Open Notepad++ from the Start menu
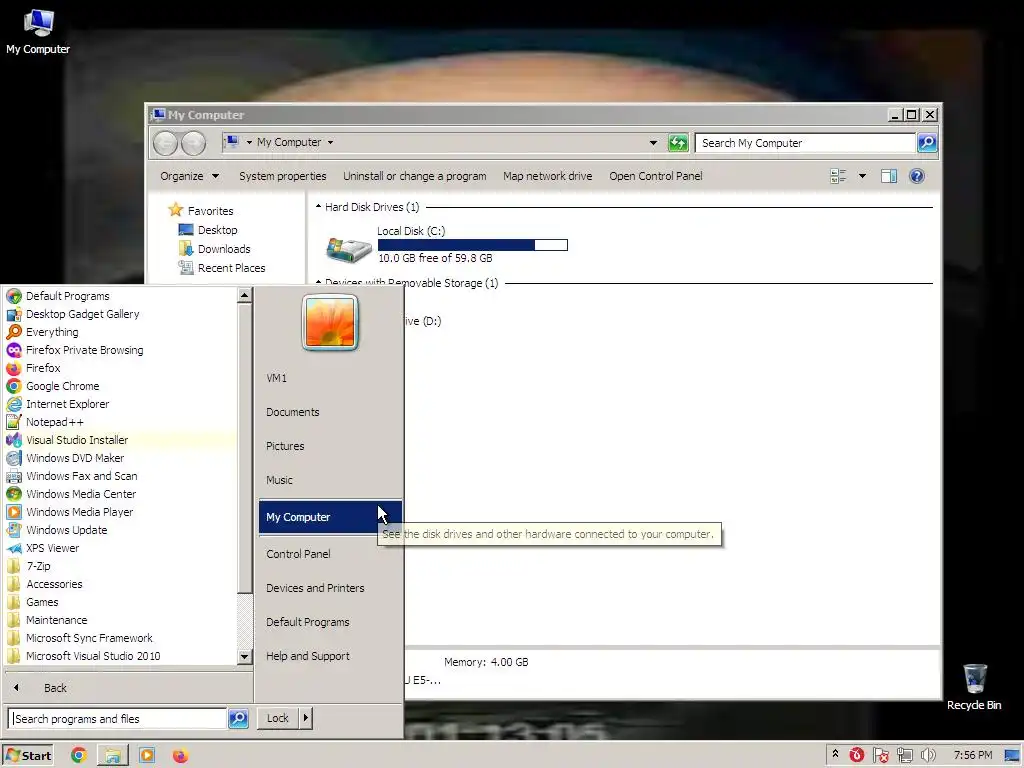This screenshot has height=768, width=1024. point(45,422)
